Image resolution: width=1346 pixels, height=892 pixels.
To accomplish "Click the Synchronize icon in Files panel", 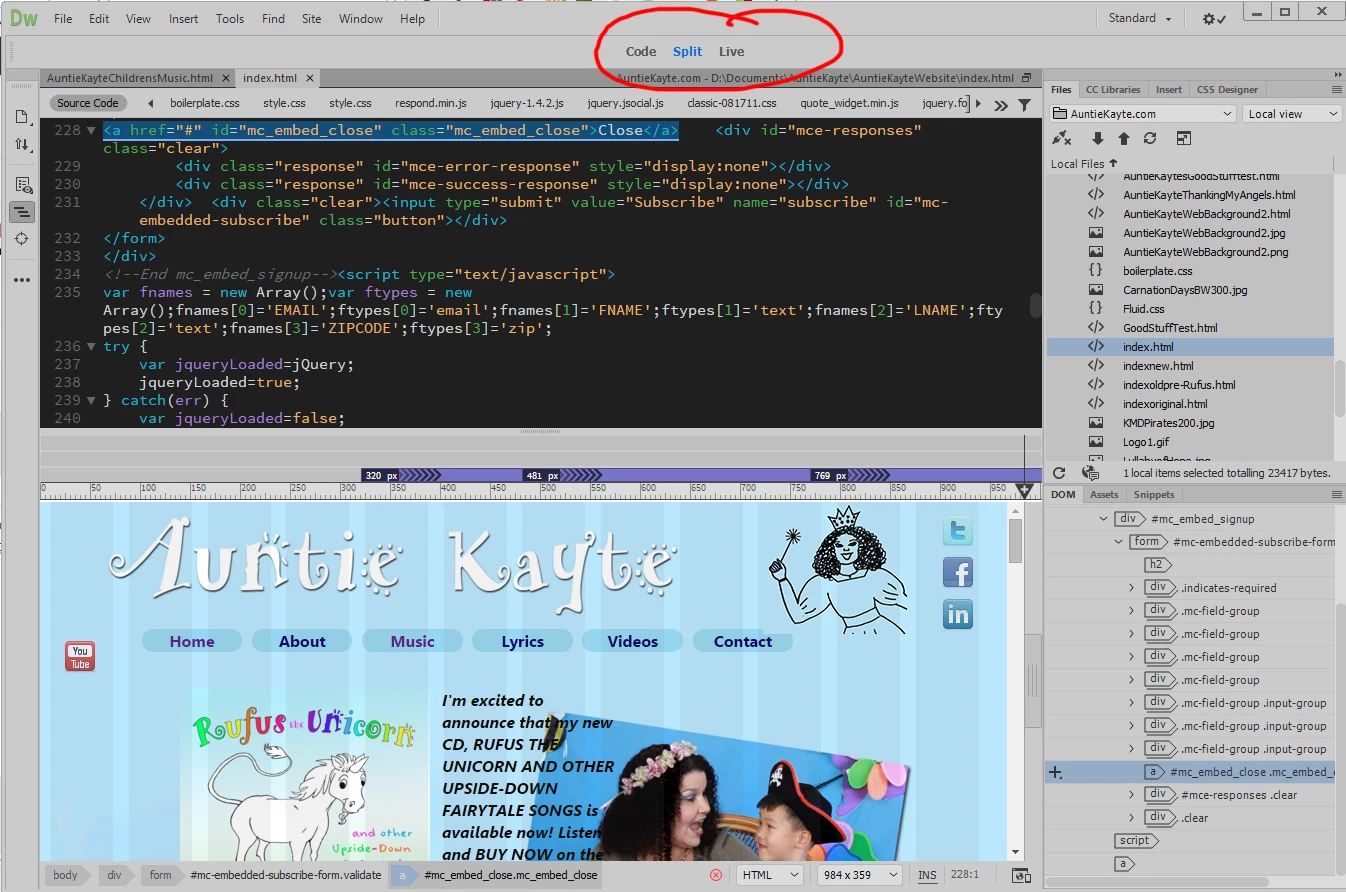I will pyautogui.click(x=1150, y=139).
